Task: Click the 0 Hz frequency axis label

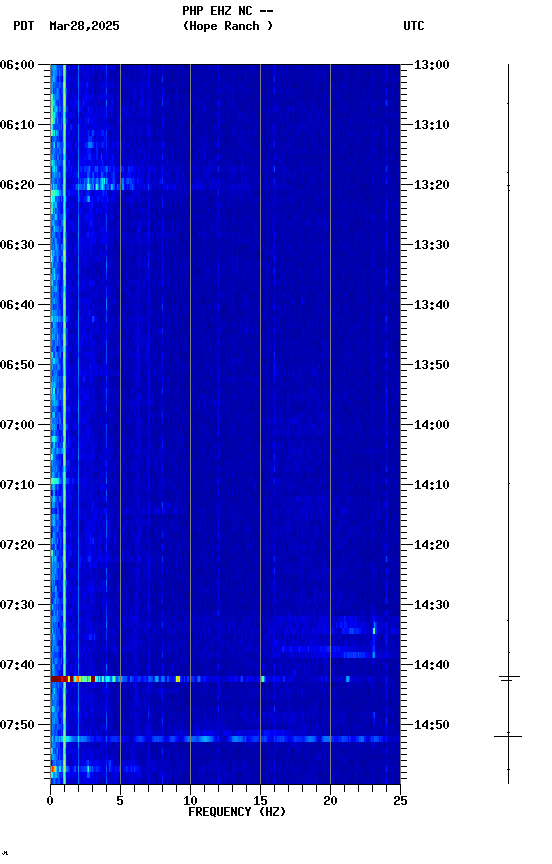Action: (x=50, y=801)
